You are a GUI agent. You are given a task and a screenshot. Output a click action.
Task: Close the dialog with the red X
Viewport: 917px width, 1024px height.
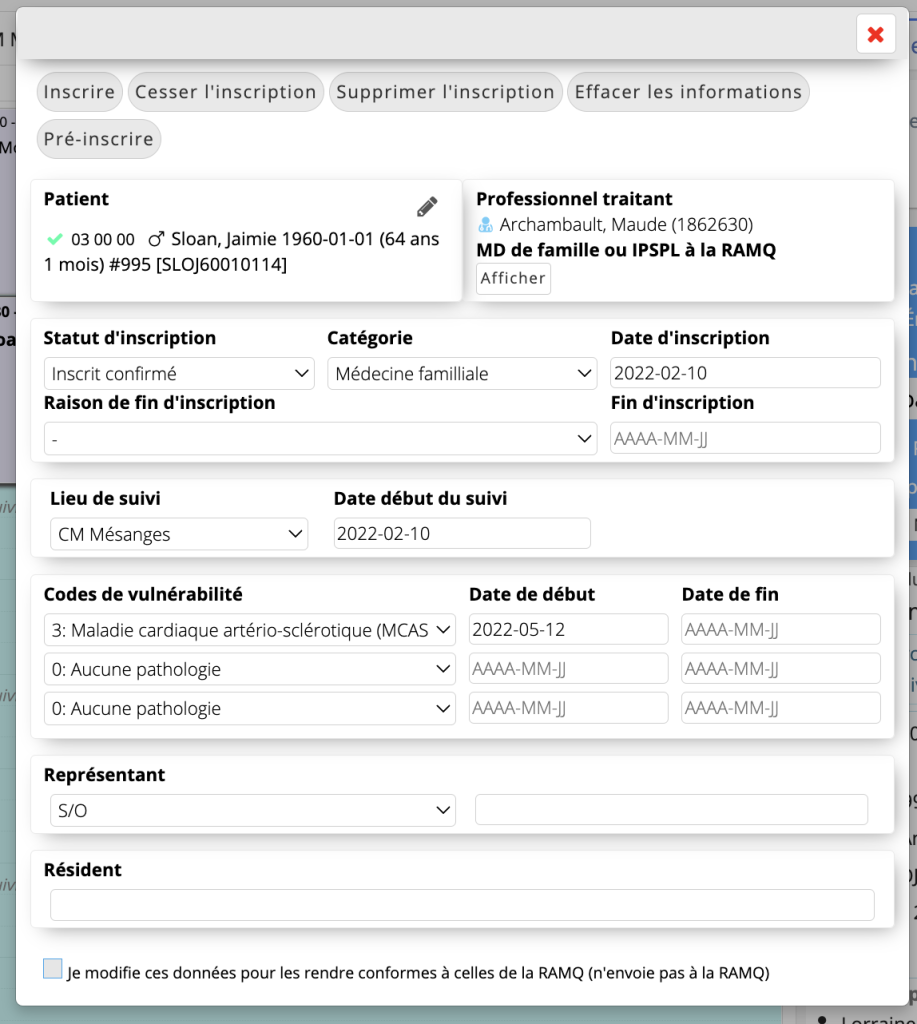[x=875, y=34]
